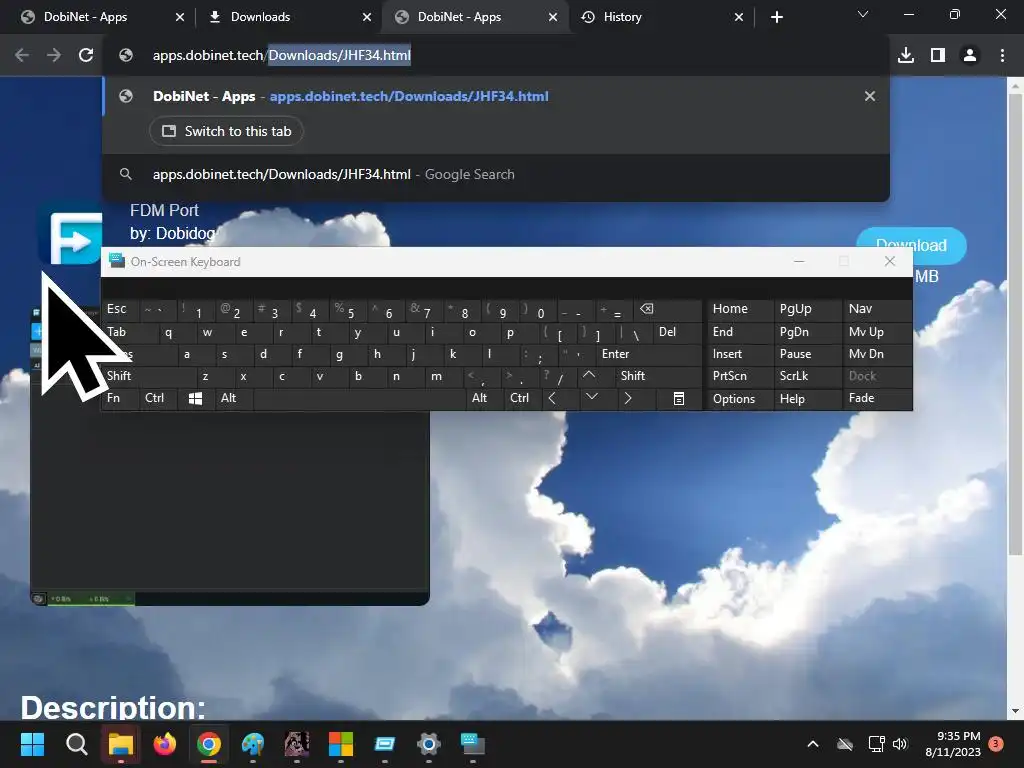
Task: Click the blue Download button
Action: [x=911, y=246]
